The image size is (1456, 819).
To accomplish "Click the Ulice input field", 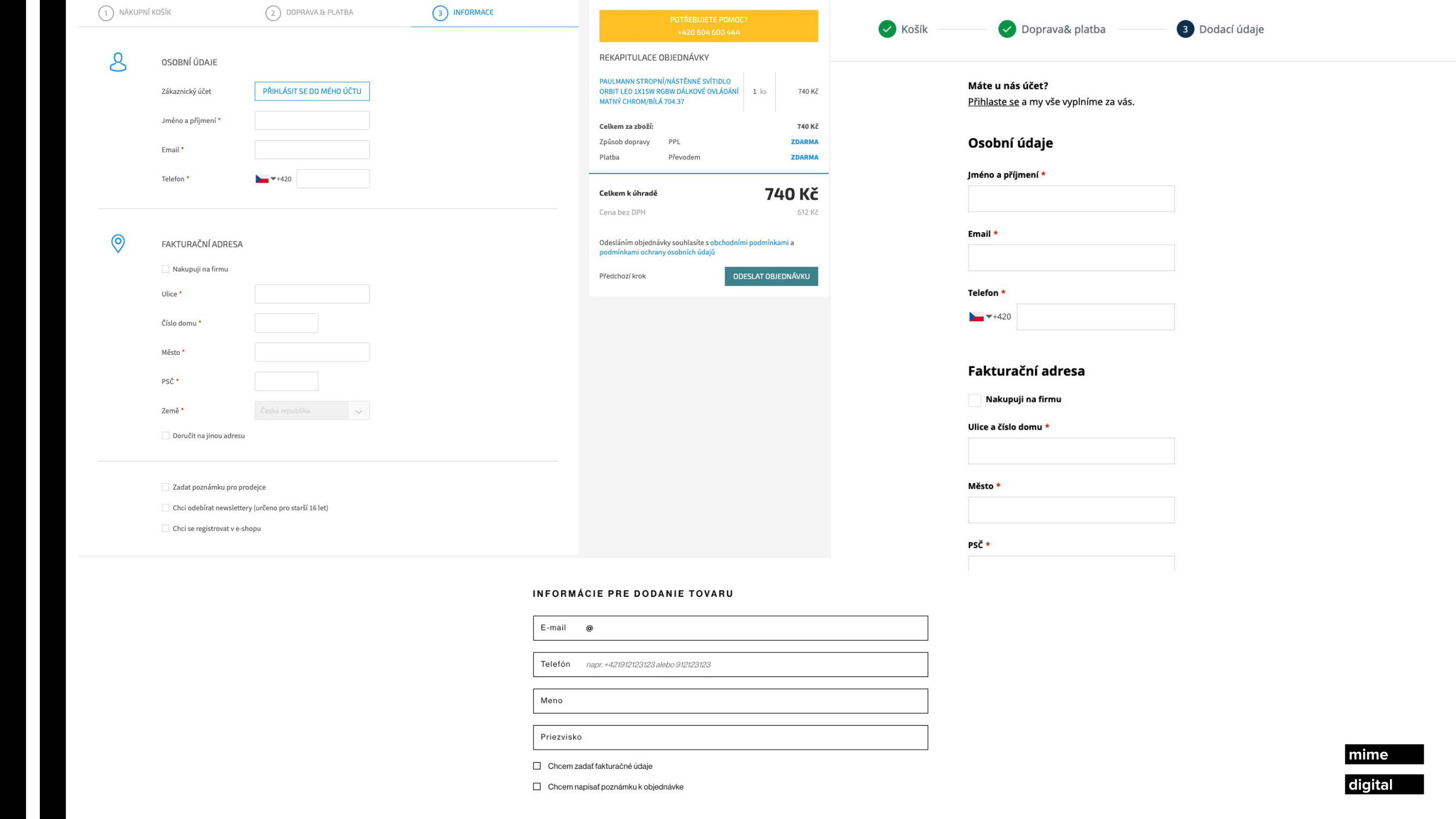I will 312,294.
